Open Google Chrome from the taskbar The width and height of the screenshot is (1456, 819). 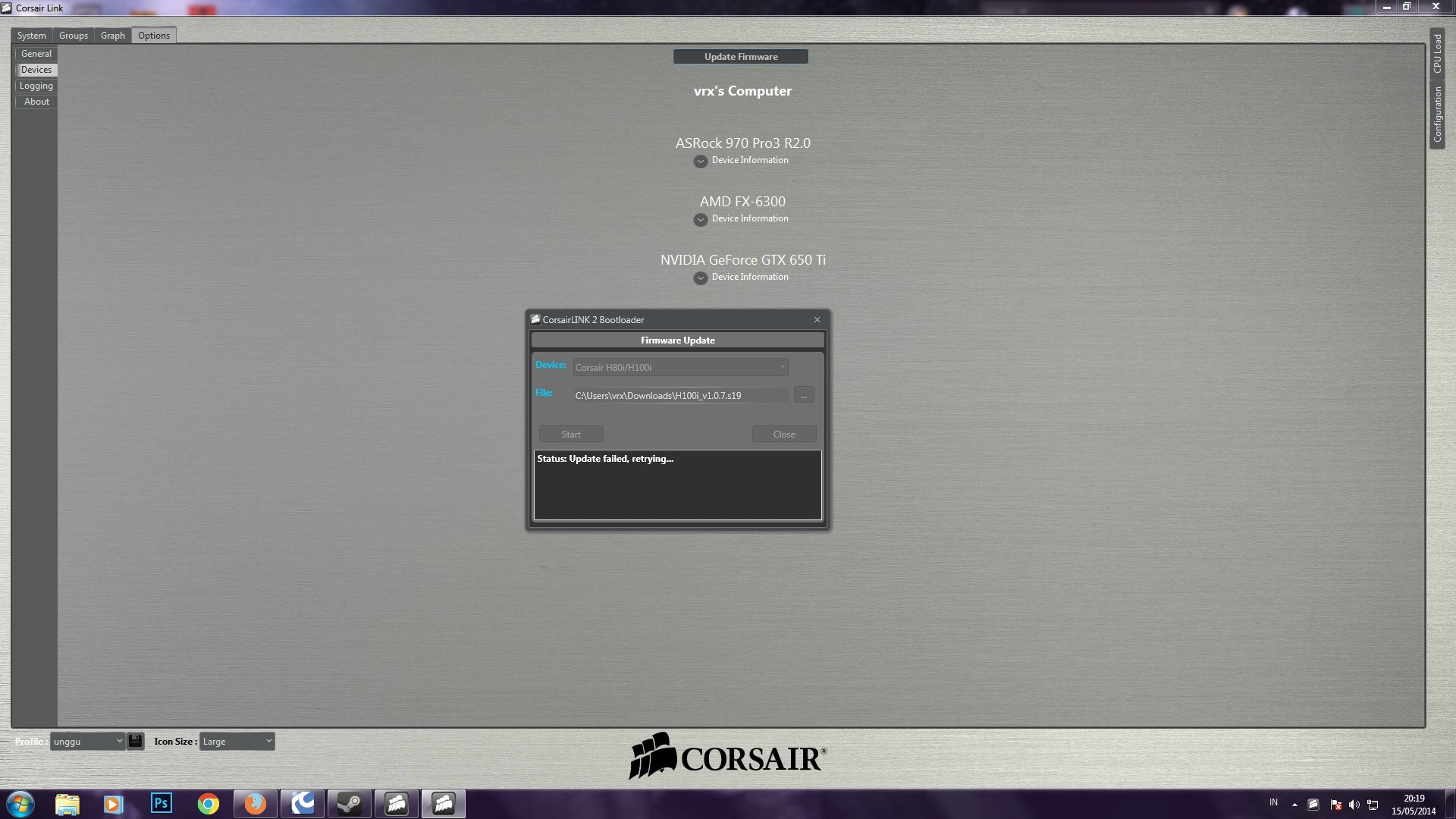(x=208, y=804)
